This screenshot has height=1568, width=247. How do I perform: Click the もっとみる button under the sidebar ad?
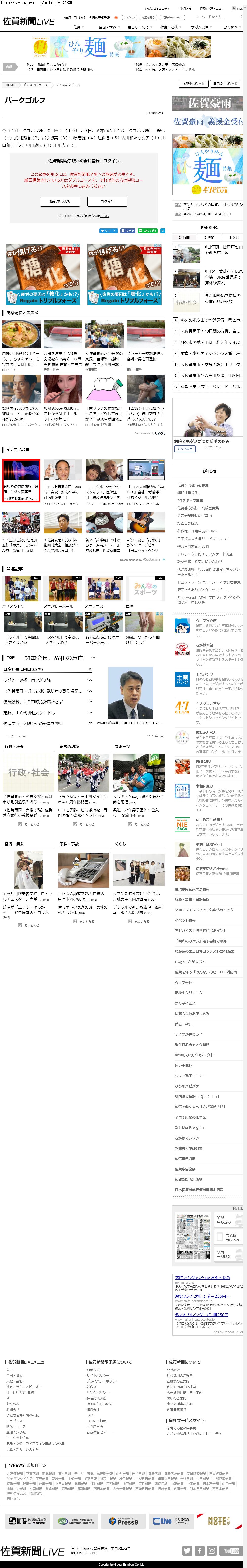pyautogui.click(x=185, y=449)
